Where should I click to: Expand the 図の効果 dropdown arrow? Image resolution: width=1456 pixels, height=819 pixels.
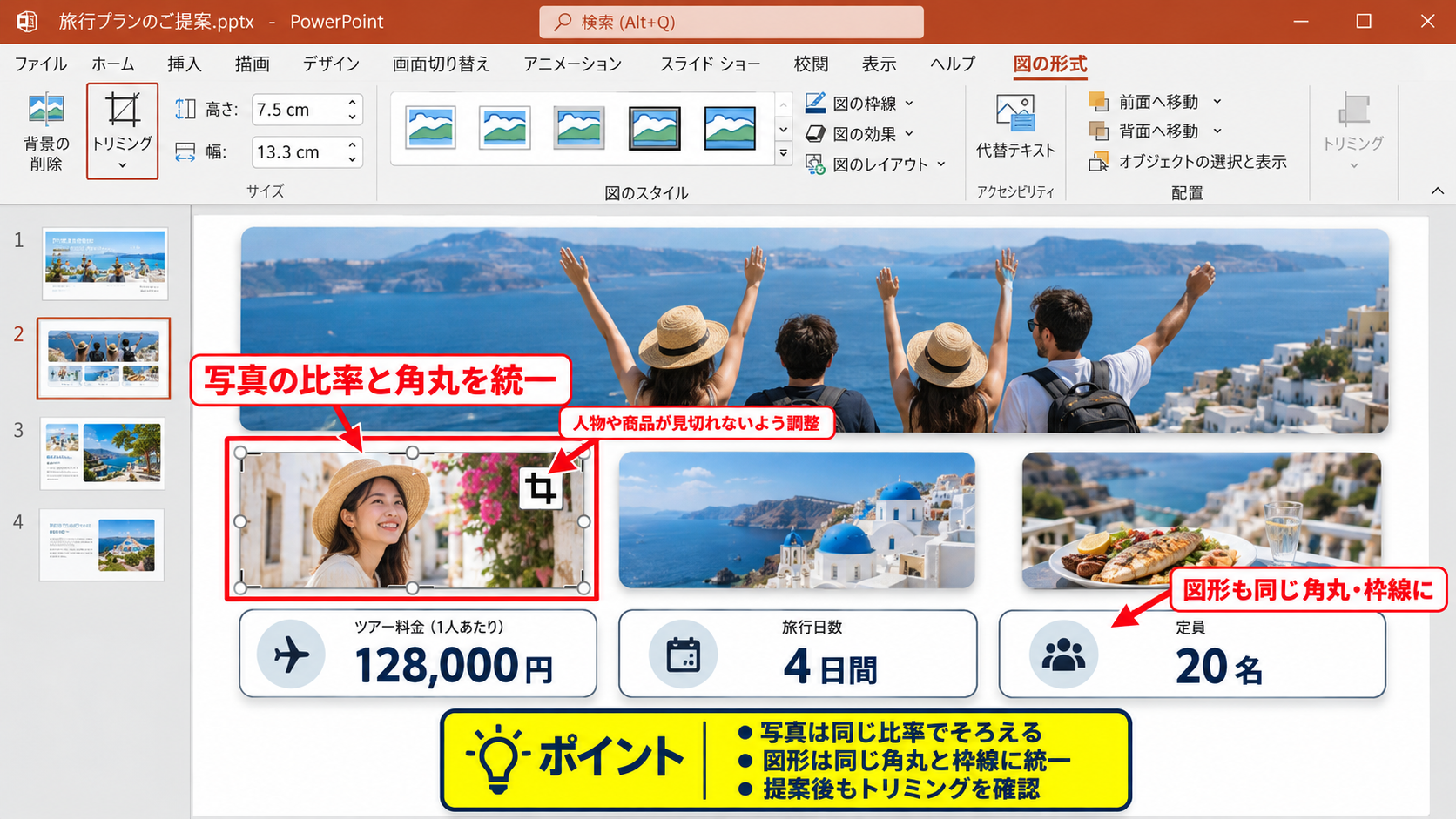(x=909, y=134)
